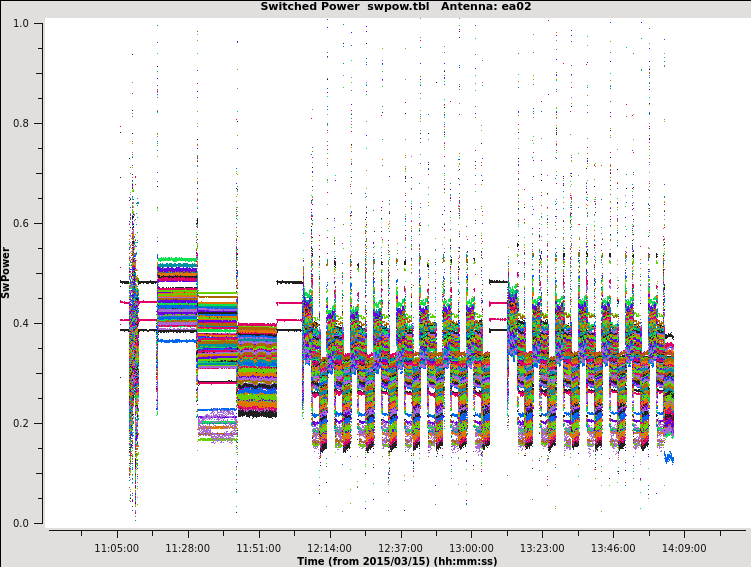Click the 'Time (from 2015/03/15)' x-axis label

(x=397, y=561)
